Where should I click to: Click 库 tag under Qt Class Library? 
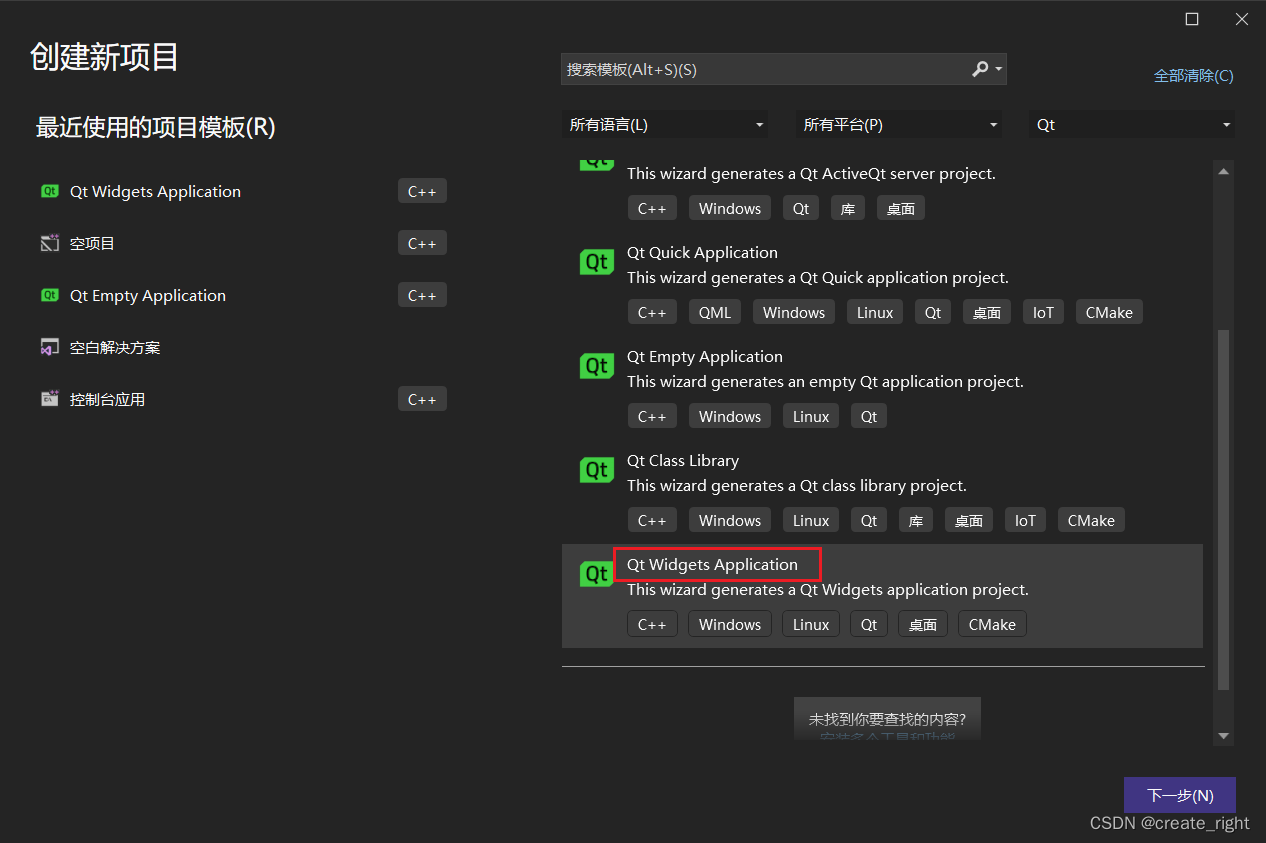click(x=915, y=520)
